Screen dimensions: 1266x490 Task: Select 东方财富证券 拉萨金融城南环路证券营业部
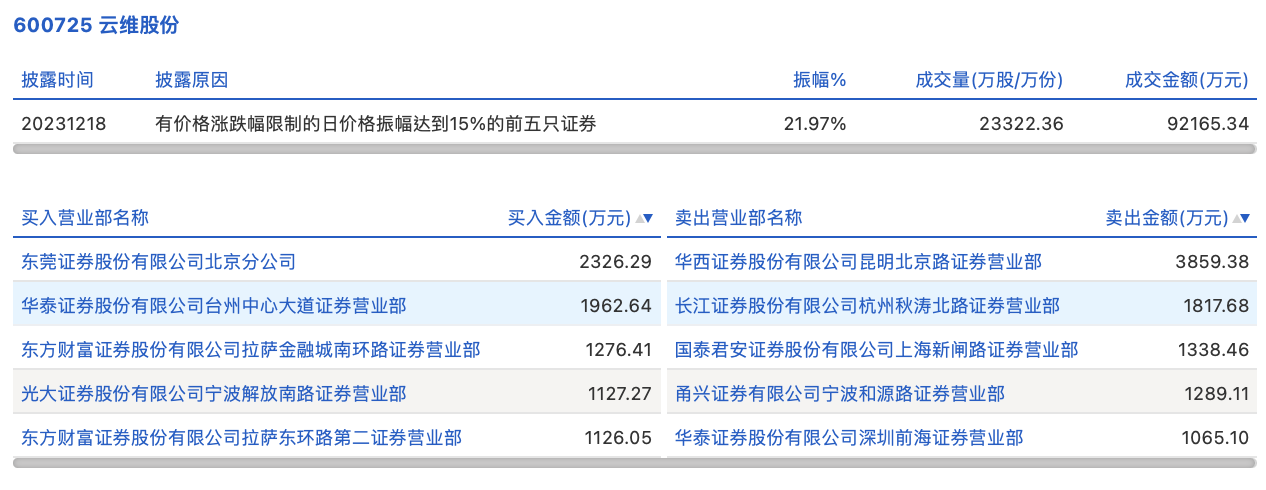pyautogui.click(x=250, y=350)
